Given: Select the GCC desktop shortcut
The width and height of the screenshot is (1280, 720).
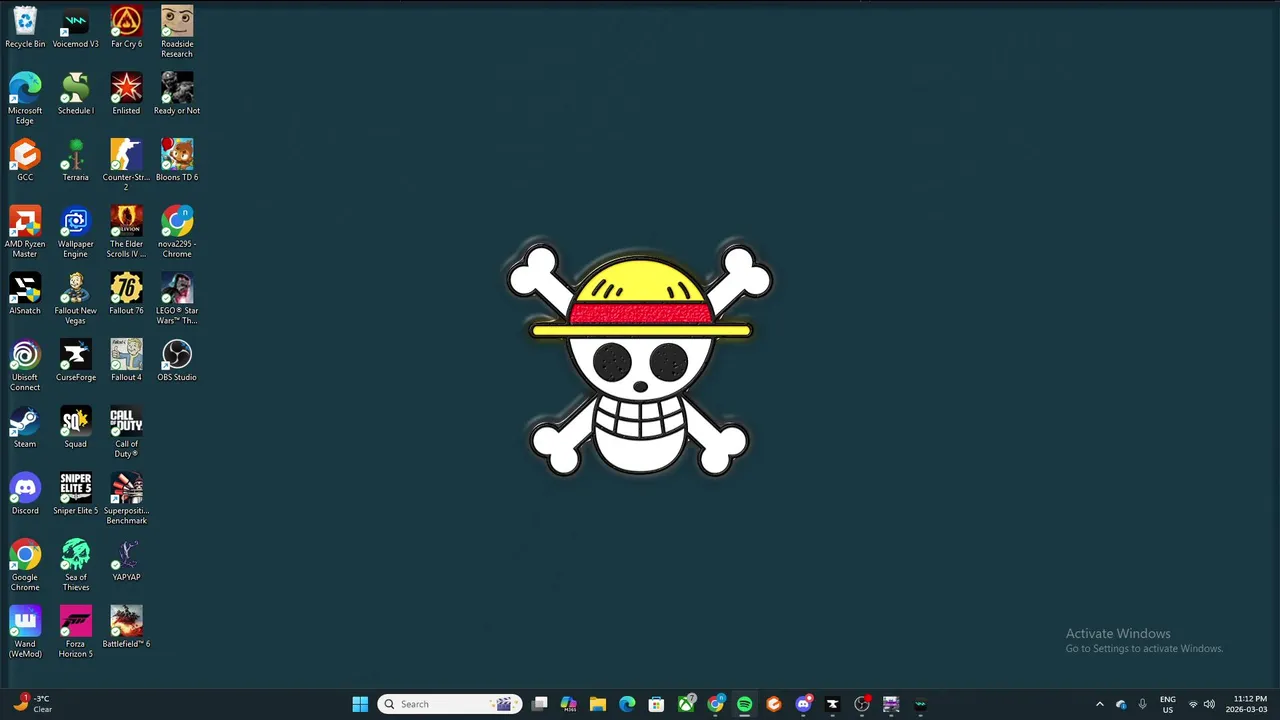Looking at the screenshot, I should (x=25, y=161).
